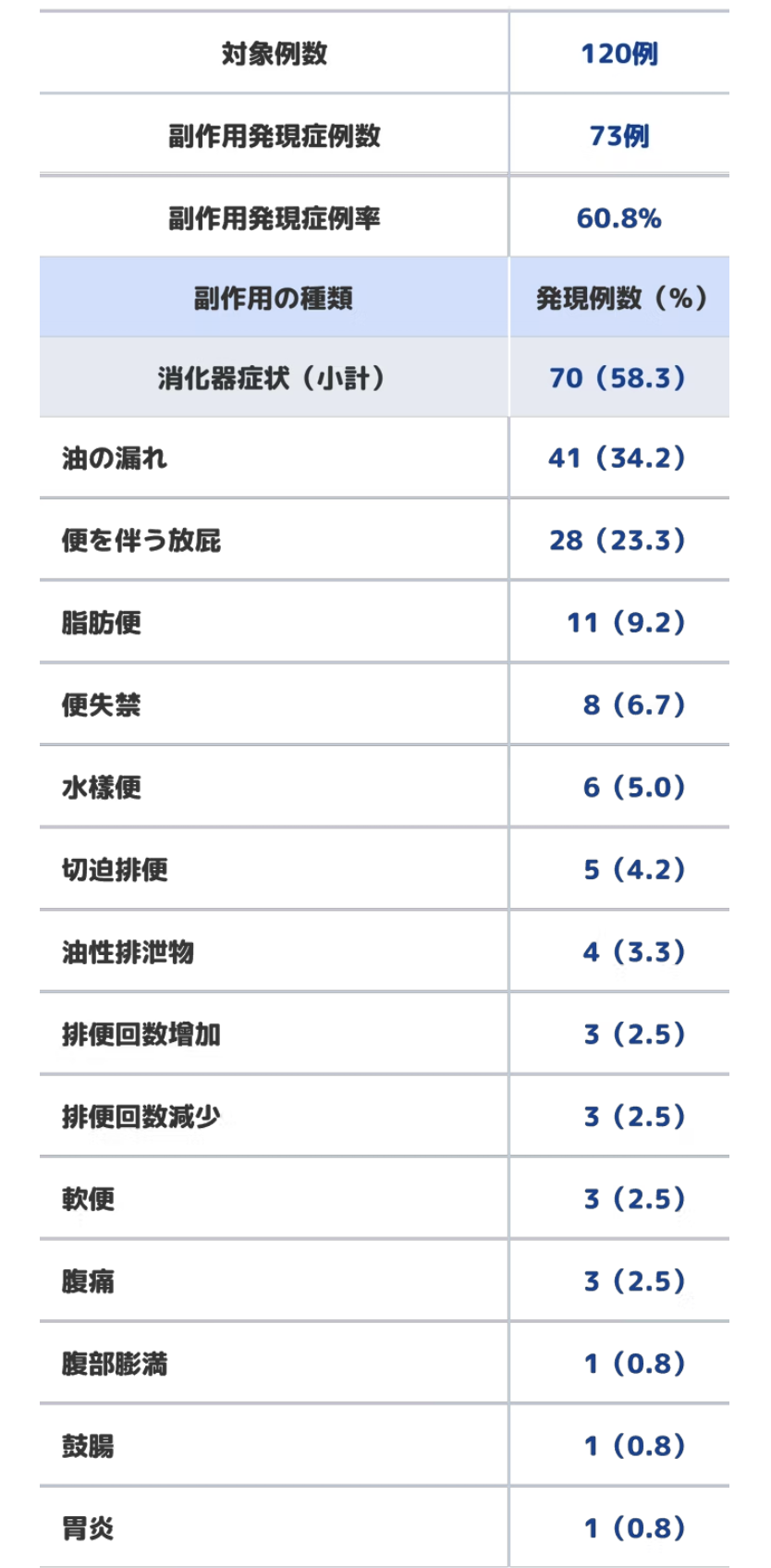This screenshot has height=1568, width=771.
Task: Select the 水様便 row label
Action: [x=102, y=788]
